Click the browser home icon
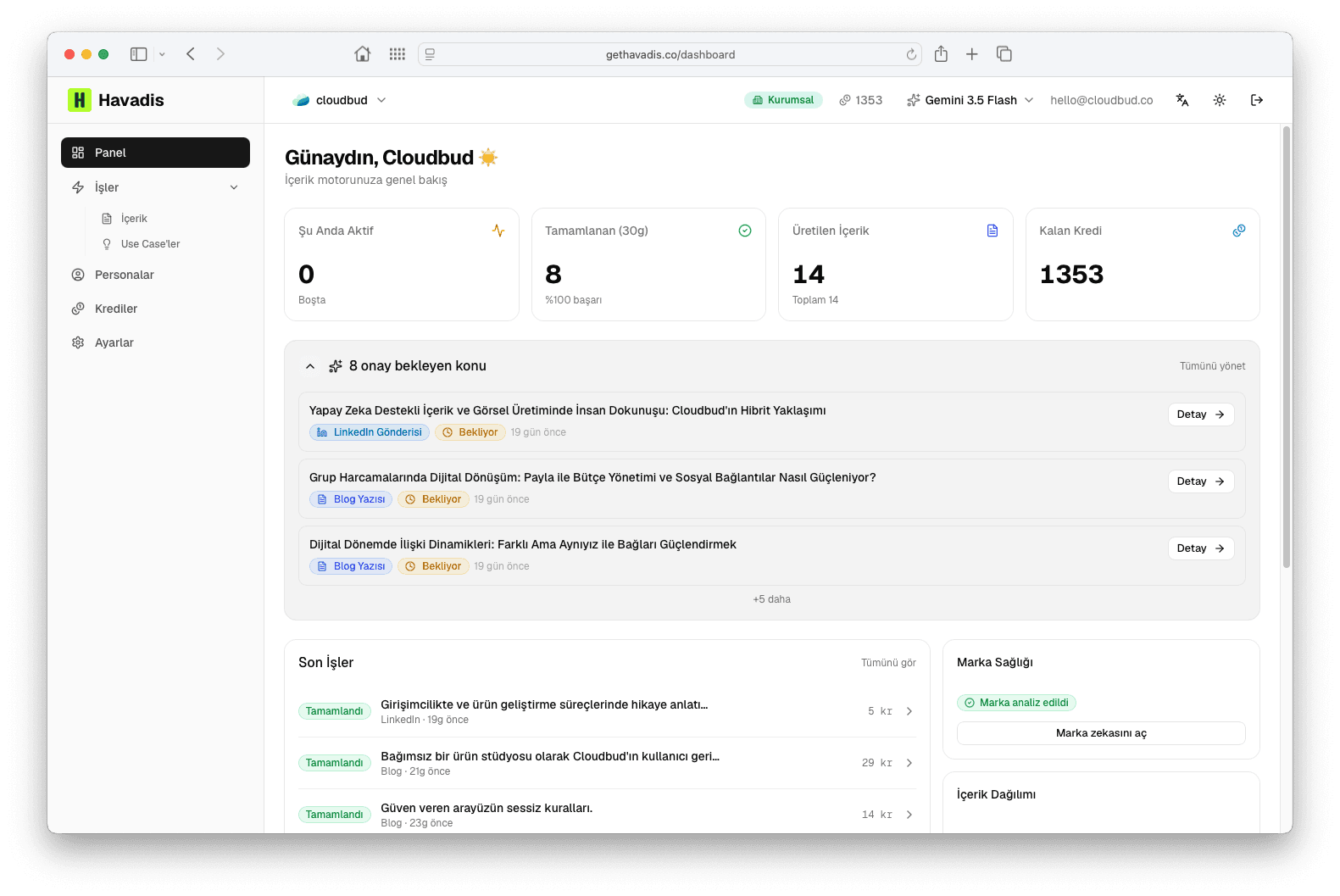This screenshot has width=1340, height=896. pyautogui.click(x=363, y=54)
